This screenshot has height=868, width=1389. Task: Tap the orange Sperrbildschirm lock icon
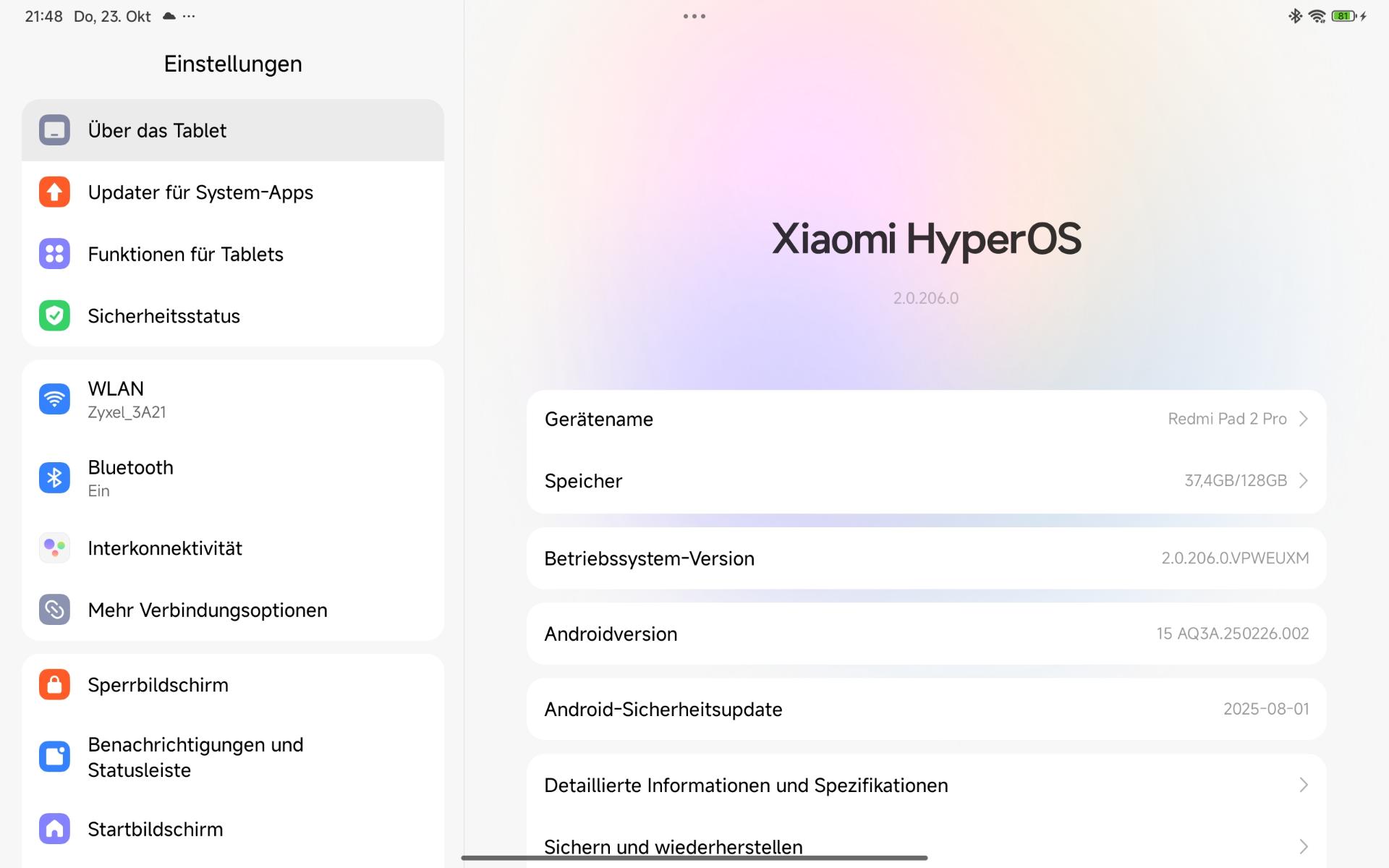coord(54,684)
